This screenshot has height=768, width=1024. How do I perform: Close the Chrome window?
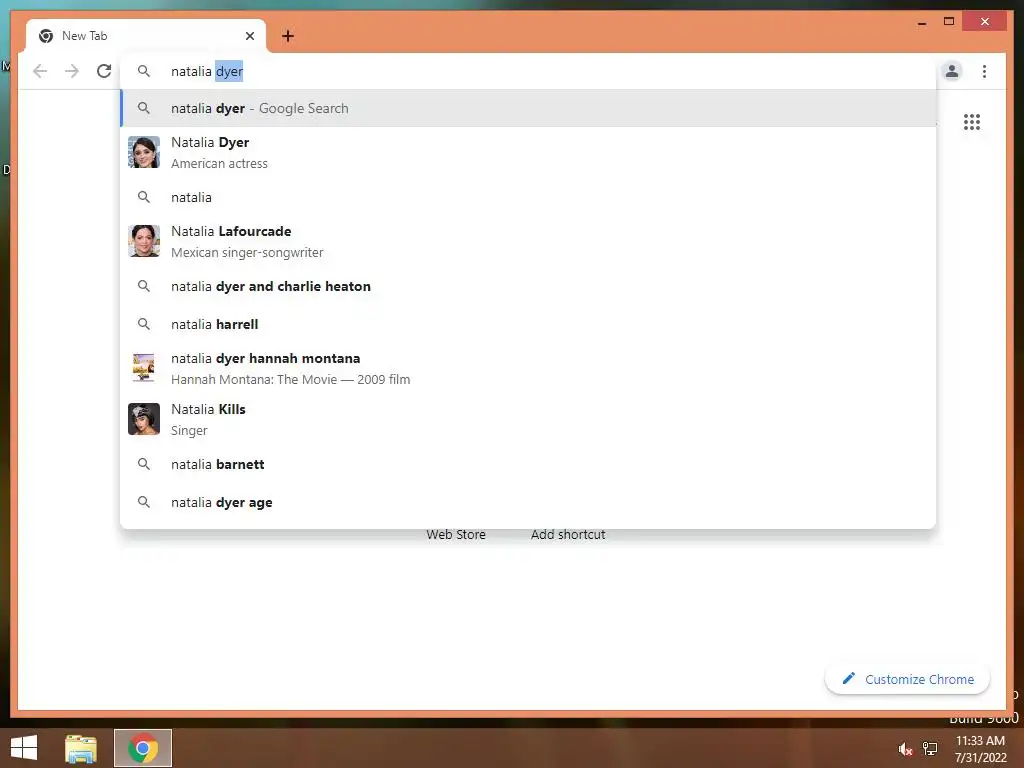(x=985, y=22)
